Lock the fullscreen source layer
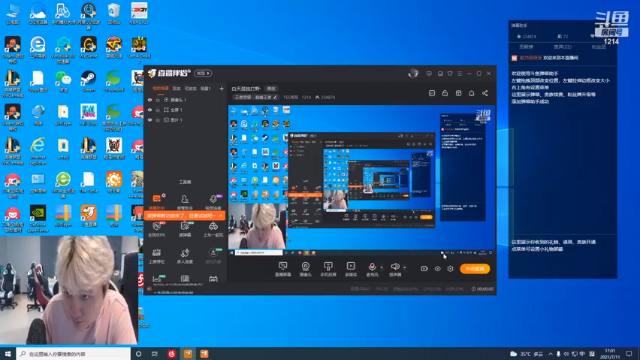Image resolution: width=640 pixels, height=360 pixels. pos(158,110)
